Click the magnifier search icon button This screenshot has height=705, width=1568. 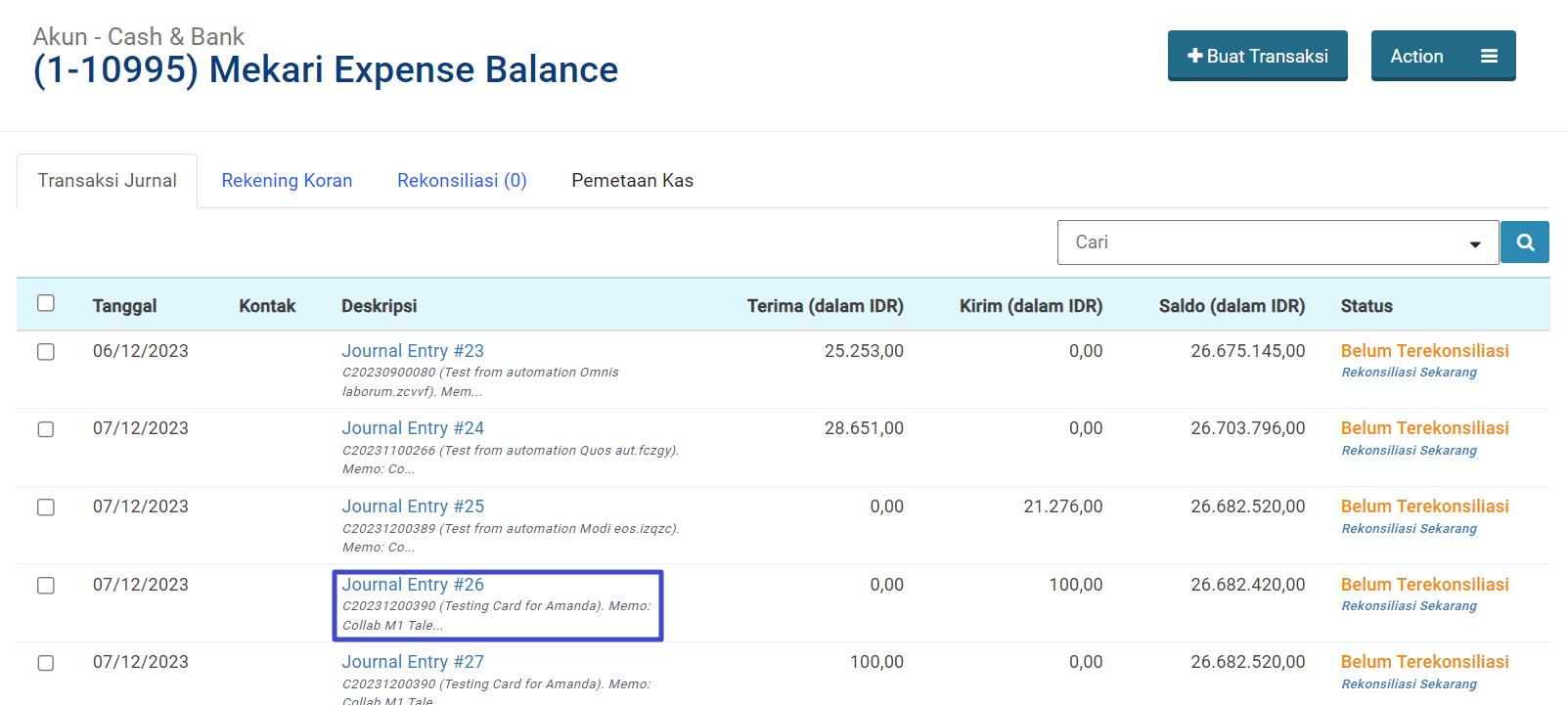point(1525,242)
